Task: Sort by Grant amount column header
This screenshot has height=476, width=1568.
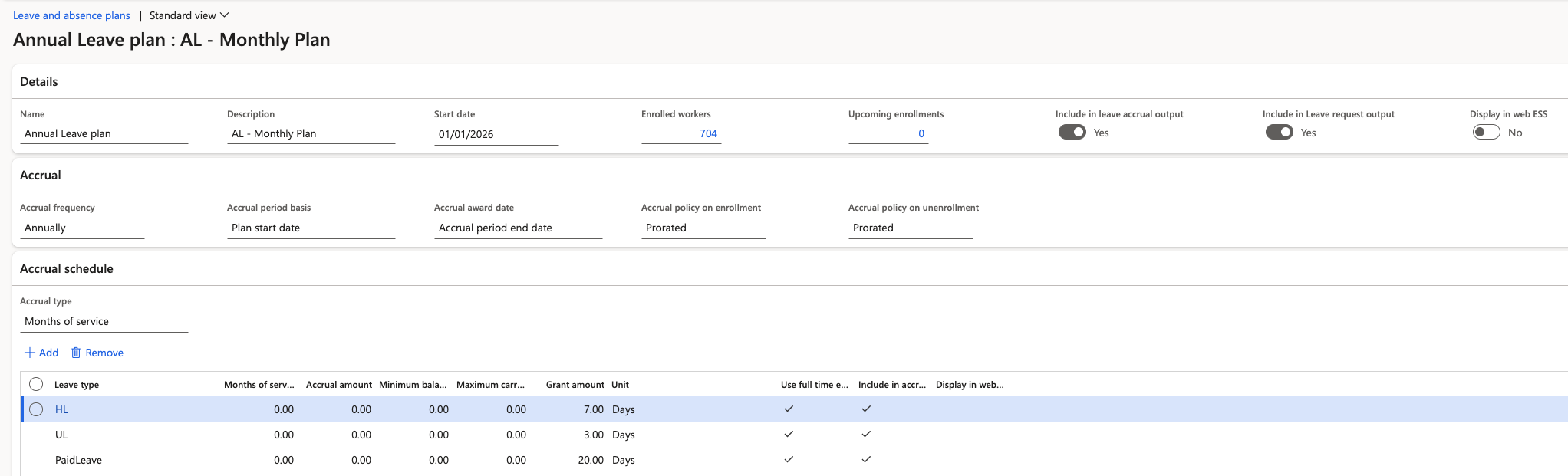Action: pyautogui.click(x=575, y=385)
